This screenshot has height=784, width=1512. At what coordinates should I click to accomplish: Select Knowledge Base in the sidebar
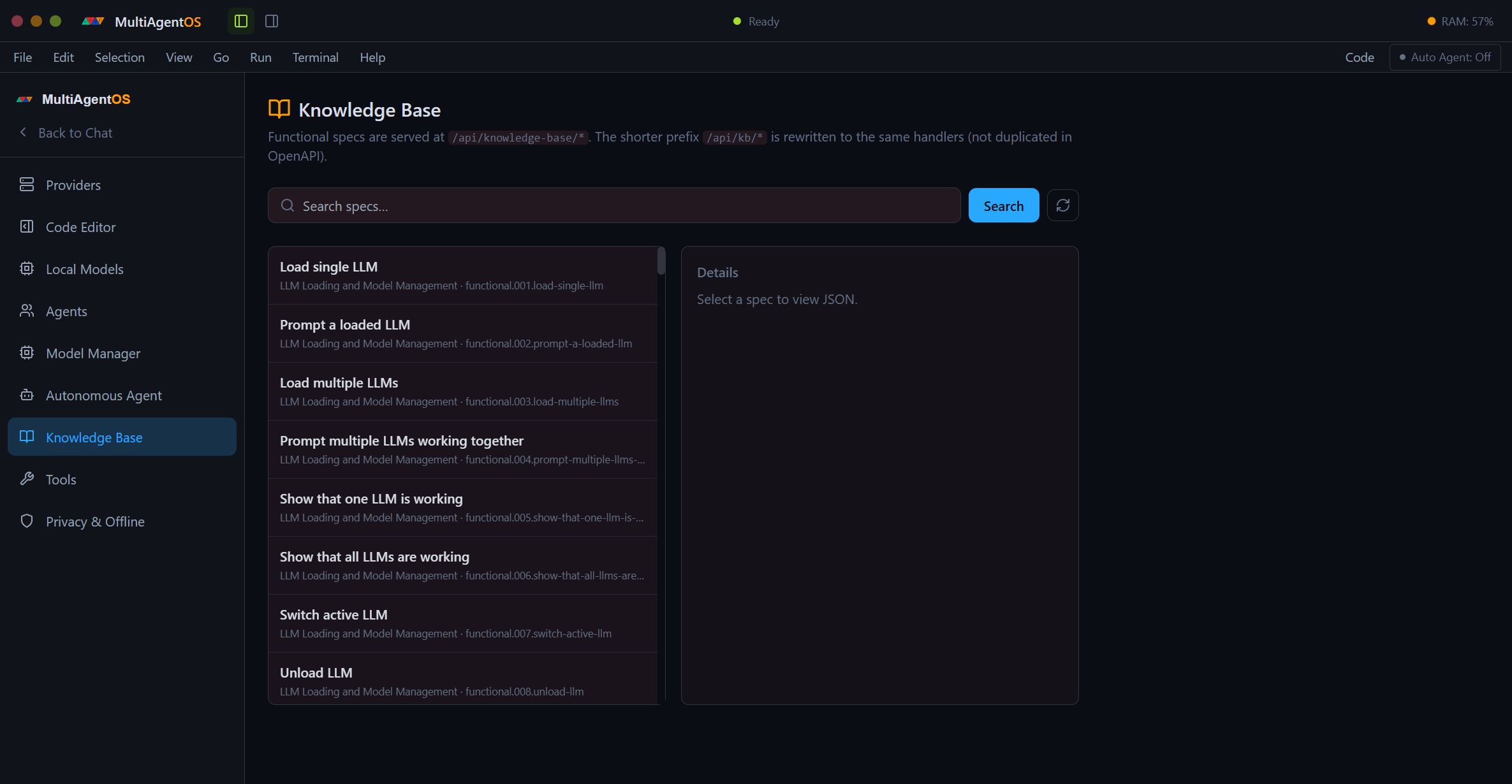pos(122,437)
